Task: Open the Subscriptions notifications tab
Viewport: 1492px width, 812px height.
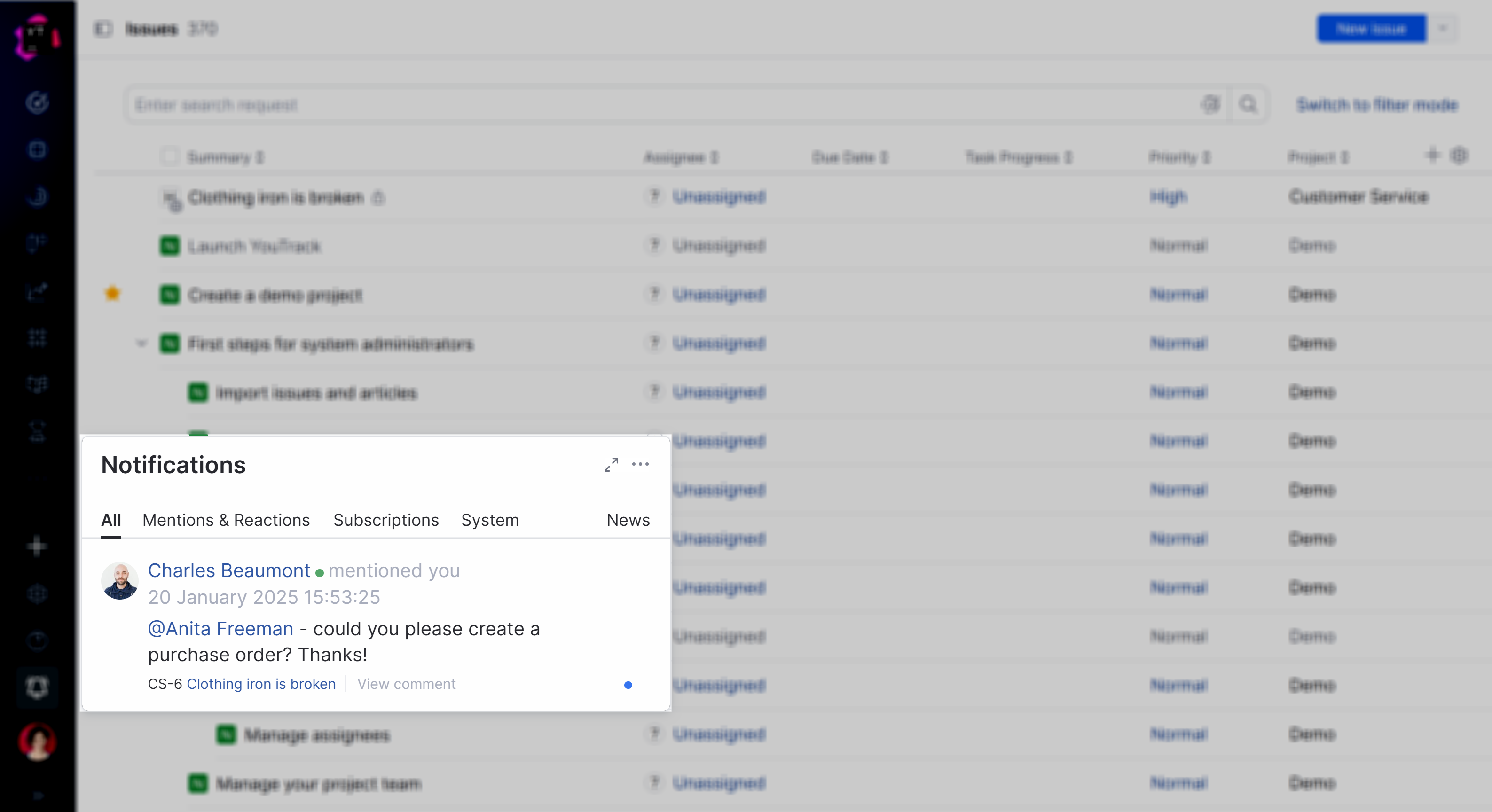Action: pyautogui.click(x=386, y=520)
